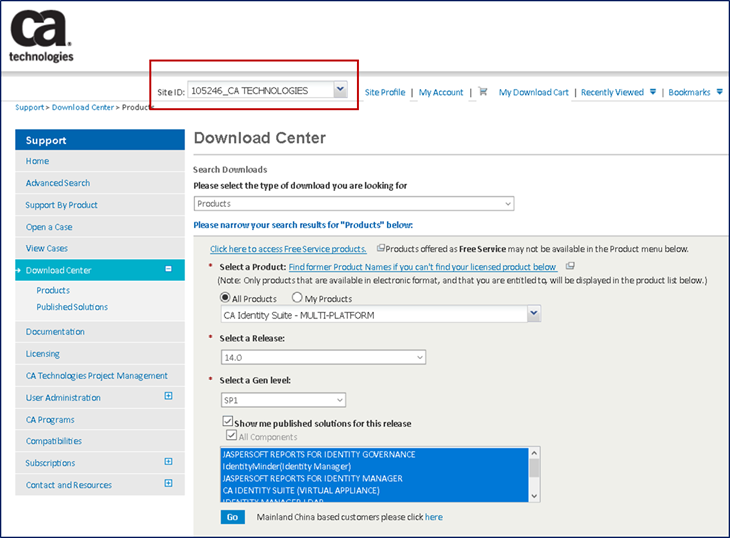This screenshot has width=730, height=538.
Task: Open Support By Product in sidebar
Action: [x=100, y=205]
